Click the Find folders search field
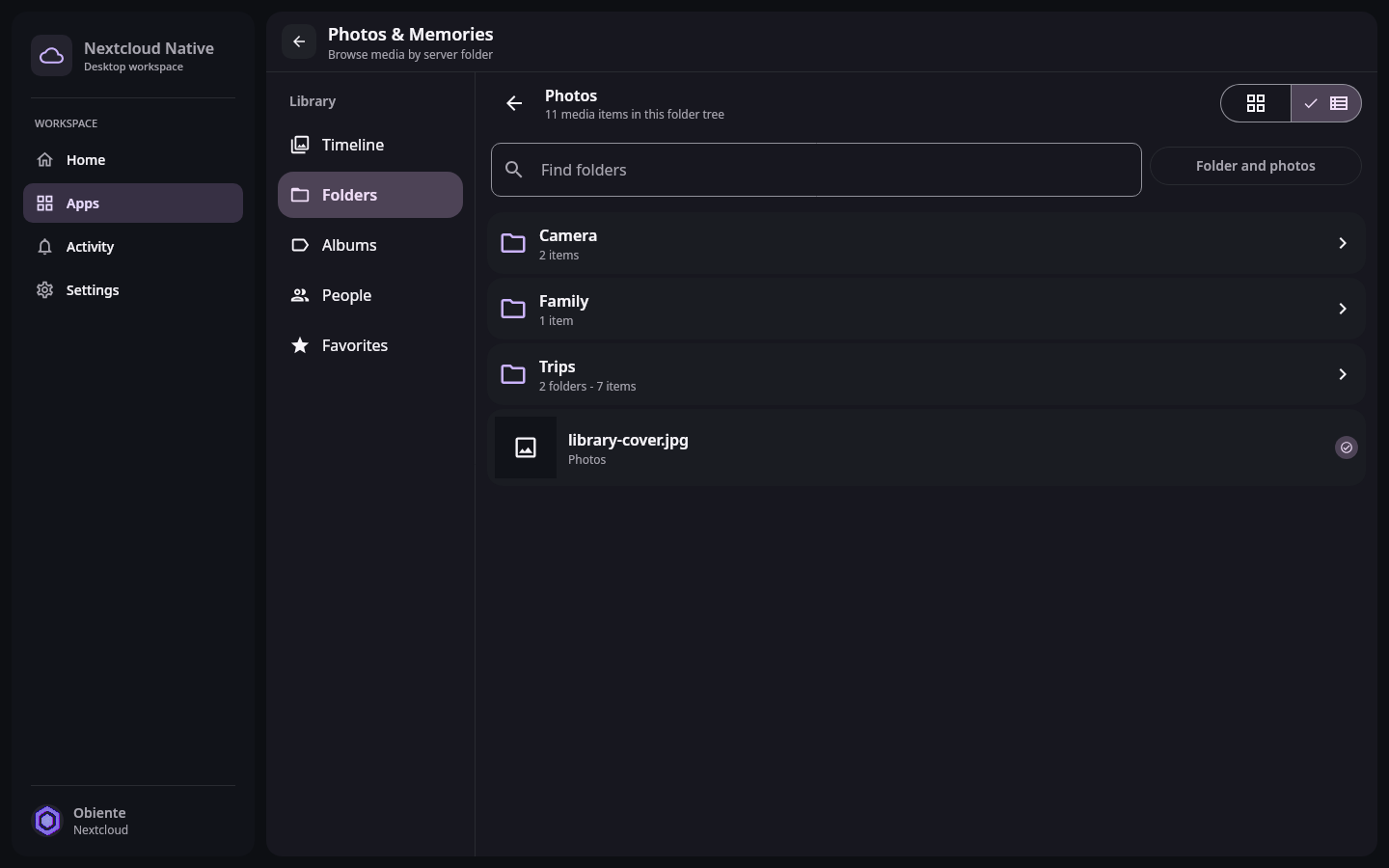1389x868 pixels. (816, 170)
